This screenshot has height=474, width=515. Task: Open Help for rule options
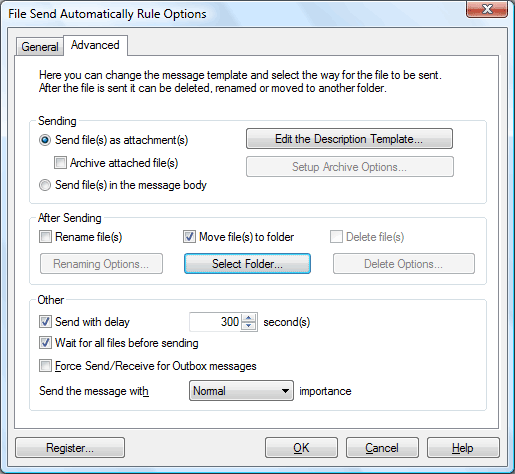pyautogui.click(x=463, y=448)
